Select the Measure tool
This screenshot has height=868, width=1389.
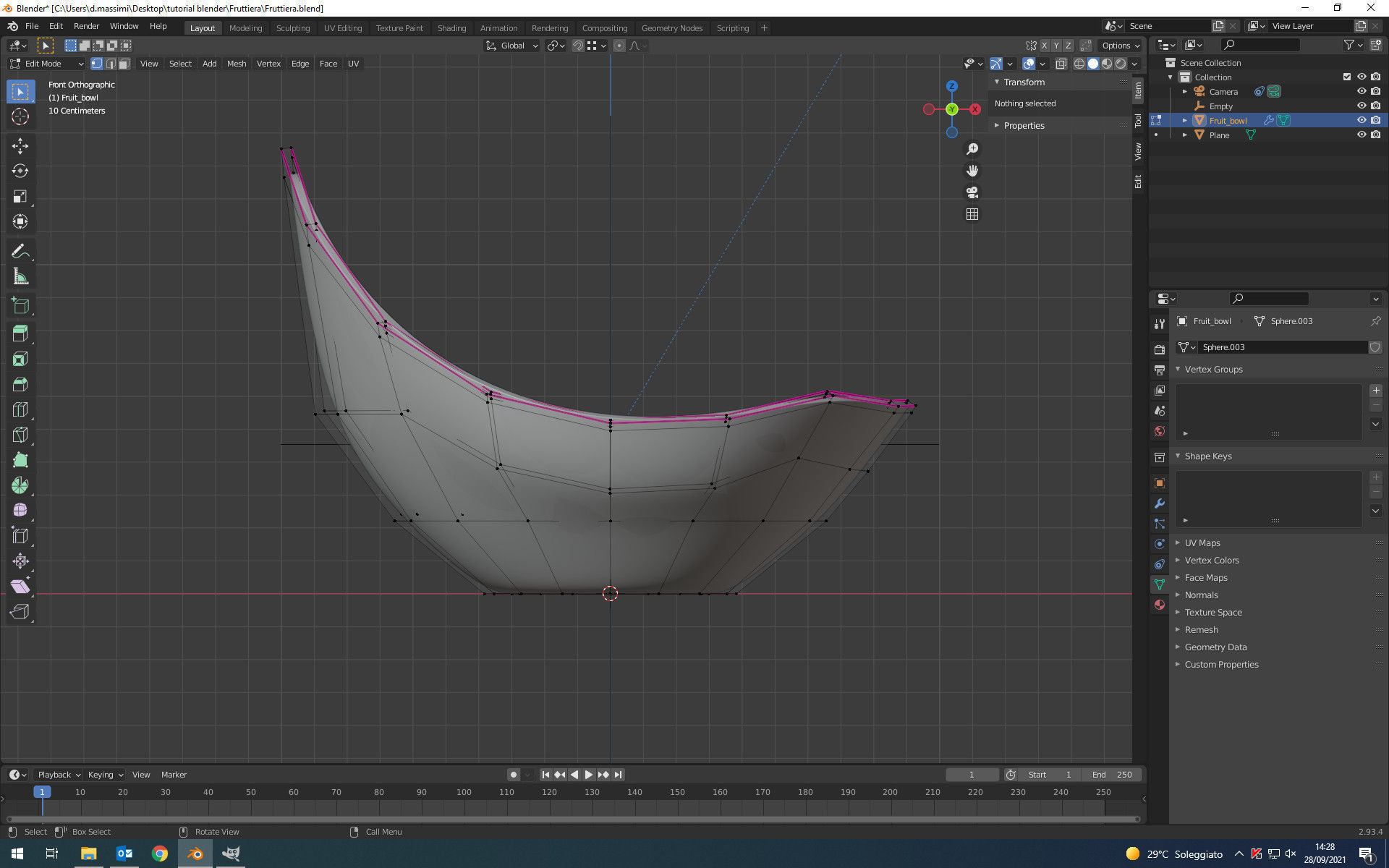20,277
